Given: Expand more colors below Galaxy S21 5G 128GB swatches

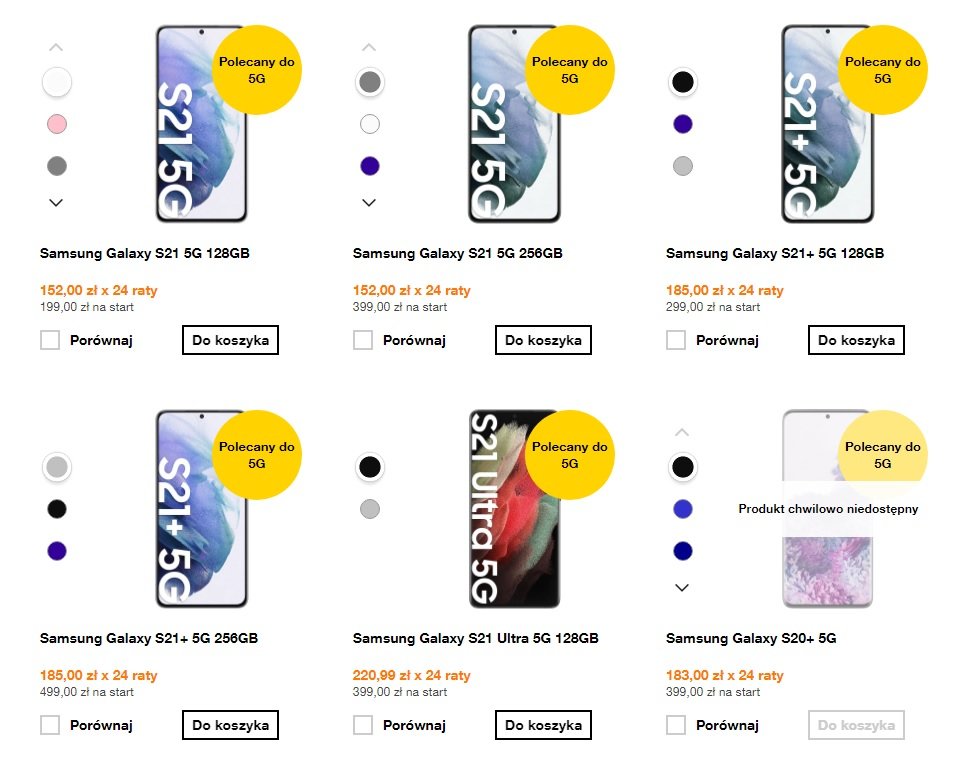Looking at the screenshot, I should (56, 203).
